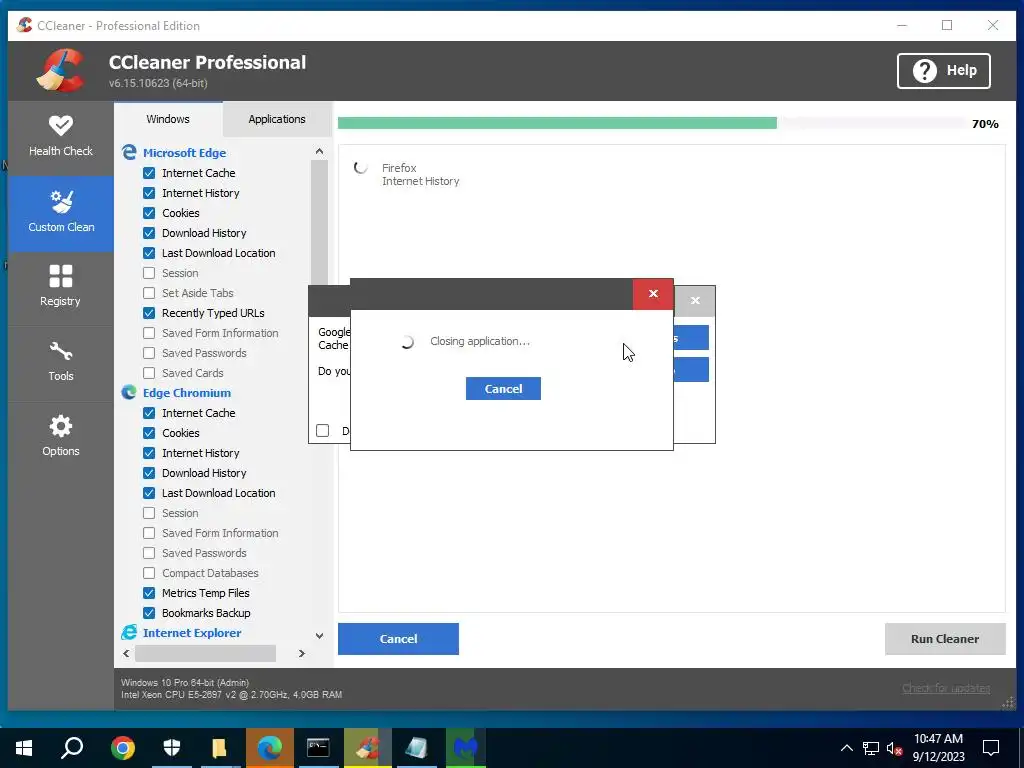Open the notification center icon
Image resolution: width=1024 pixels, height=768 pixels.
pos(991,748)
